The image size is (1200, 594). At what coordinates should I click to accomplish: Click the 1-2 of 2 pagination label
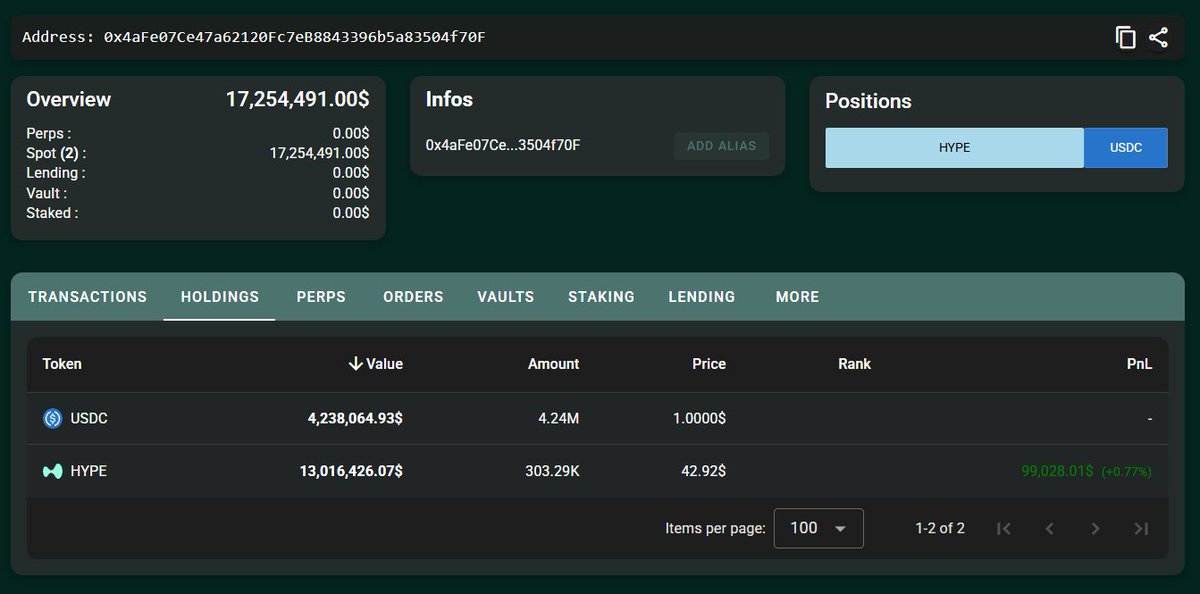point(940,528)
